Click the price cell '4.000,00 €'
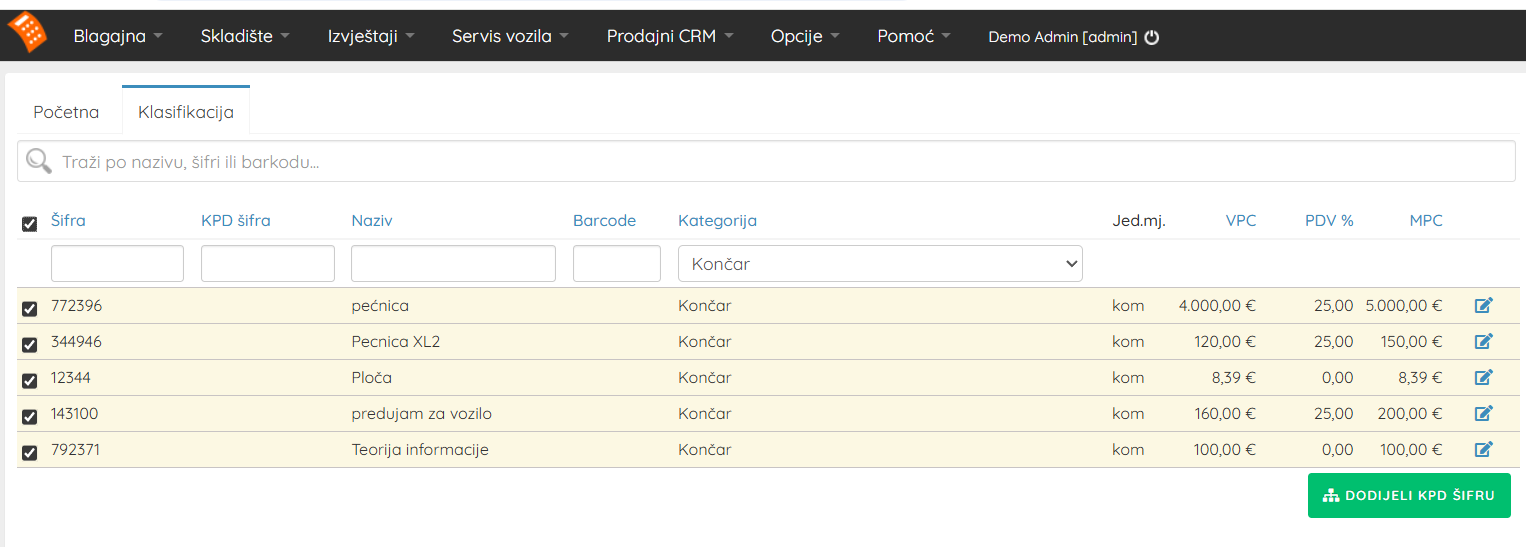 point(1217,306)
